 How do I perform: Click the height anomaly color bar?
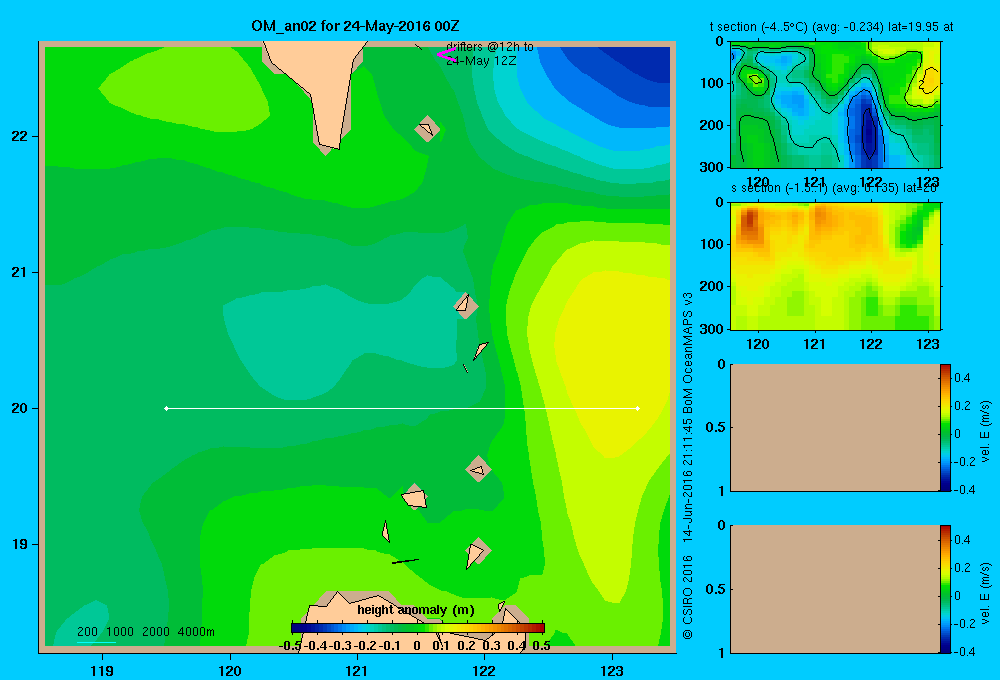418,628
